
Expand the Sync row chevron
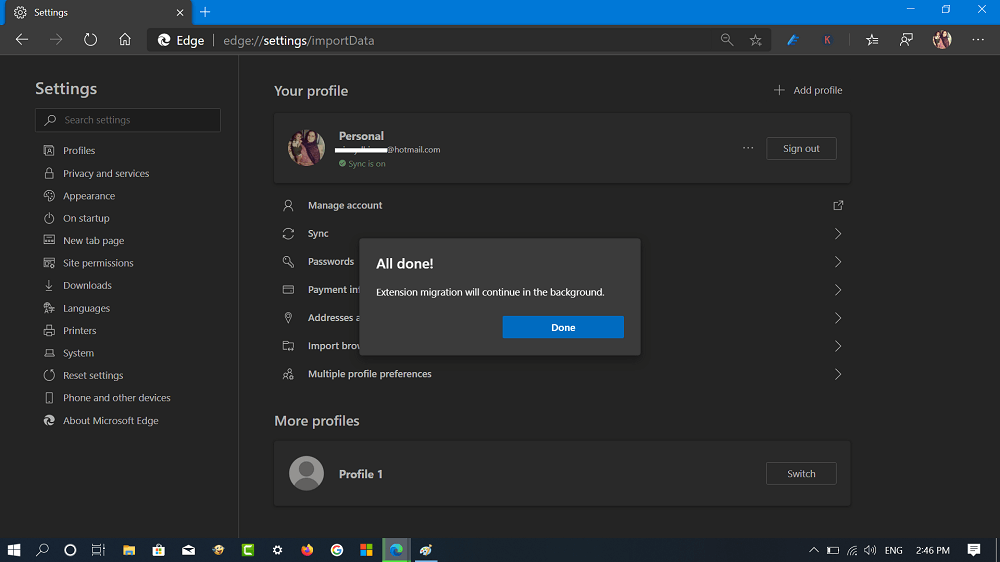[x=838, y=233]
